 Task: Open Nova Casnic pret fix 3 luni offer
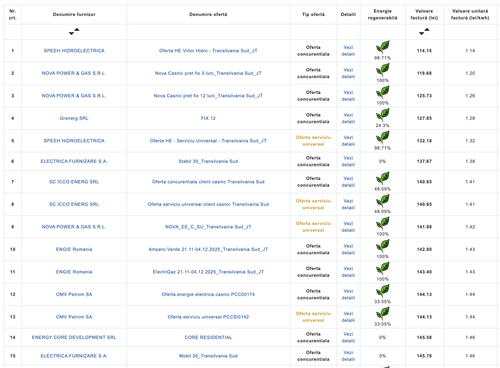coord(208,73)
